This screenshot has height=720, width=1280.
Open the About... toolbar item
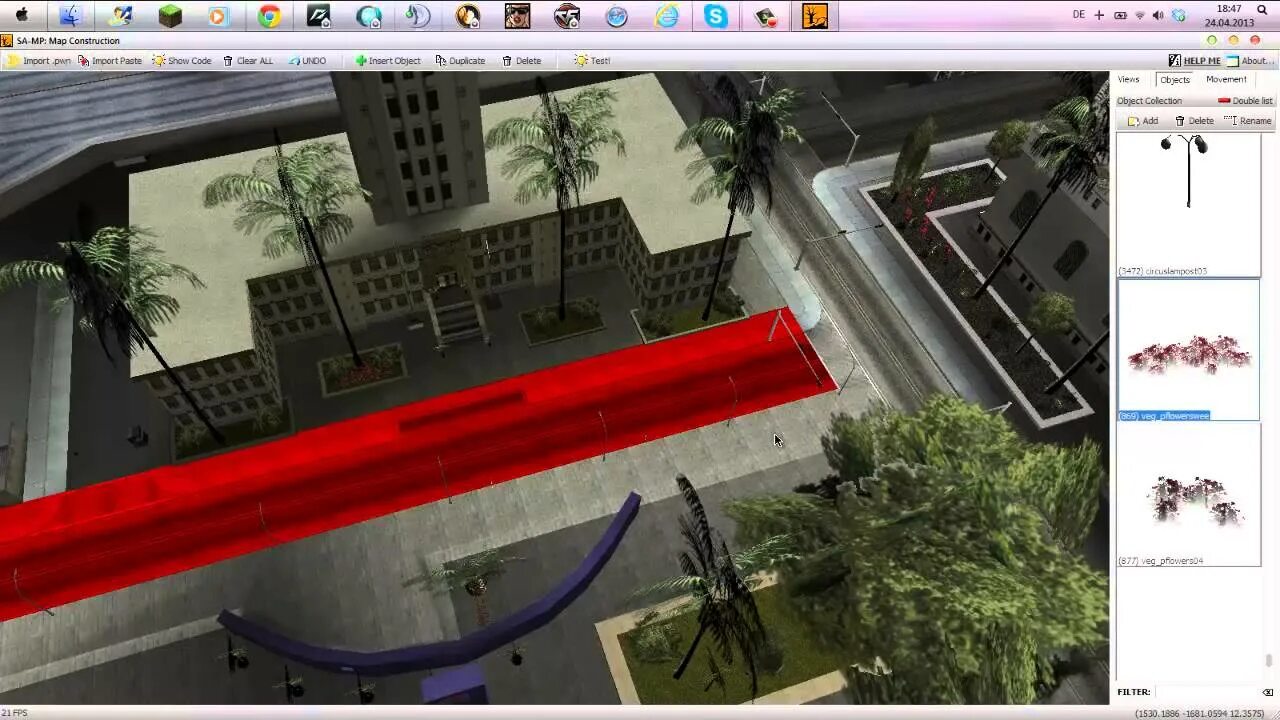pos(1251,61)
